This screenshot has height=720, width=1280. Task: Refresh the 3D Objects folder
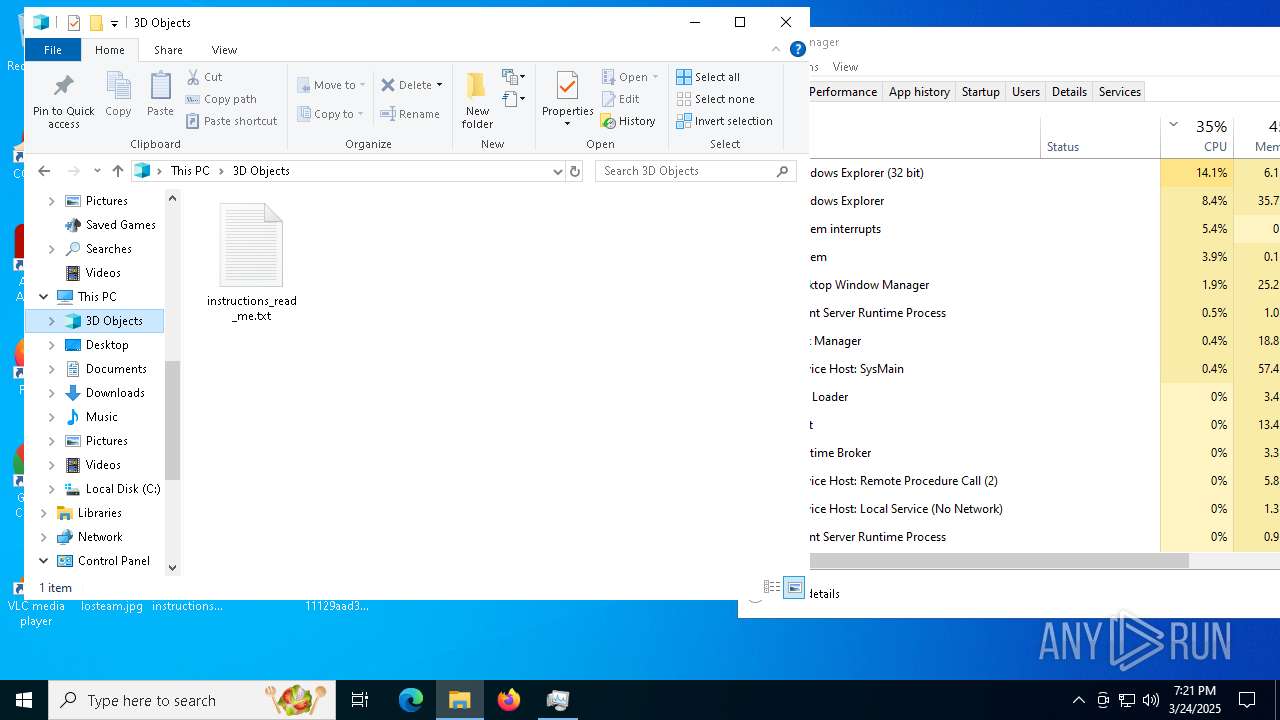575,171
